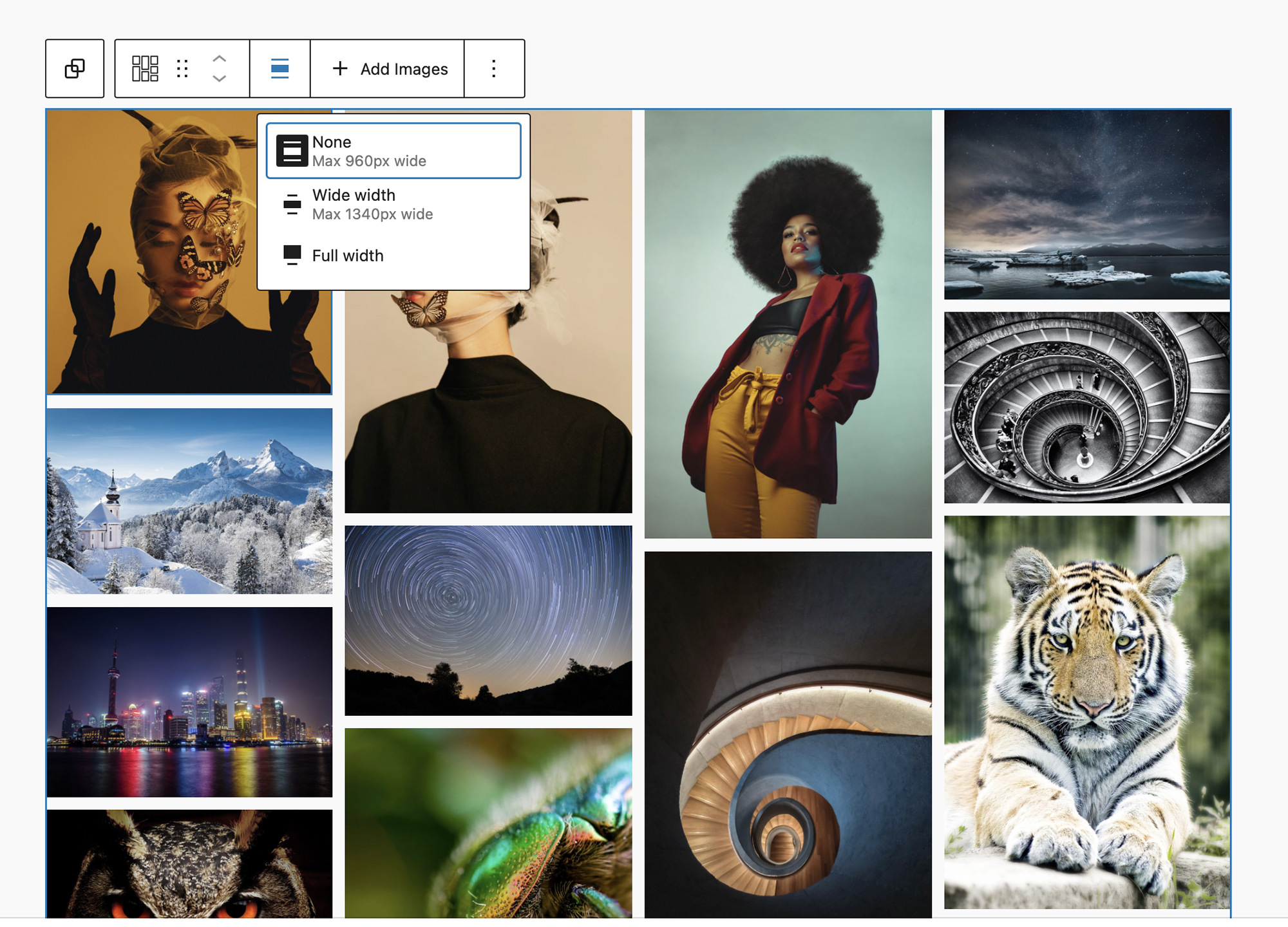Move the gallery block down with the chevron
Screen dimensions: 1288x927
(x=218, y=79)
